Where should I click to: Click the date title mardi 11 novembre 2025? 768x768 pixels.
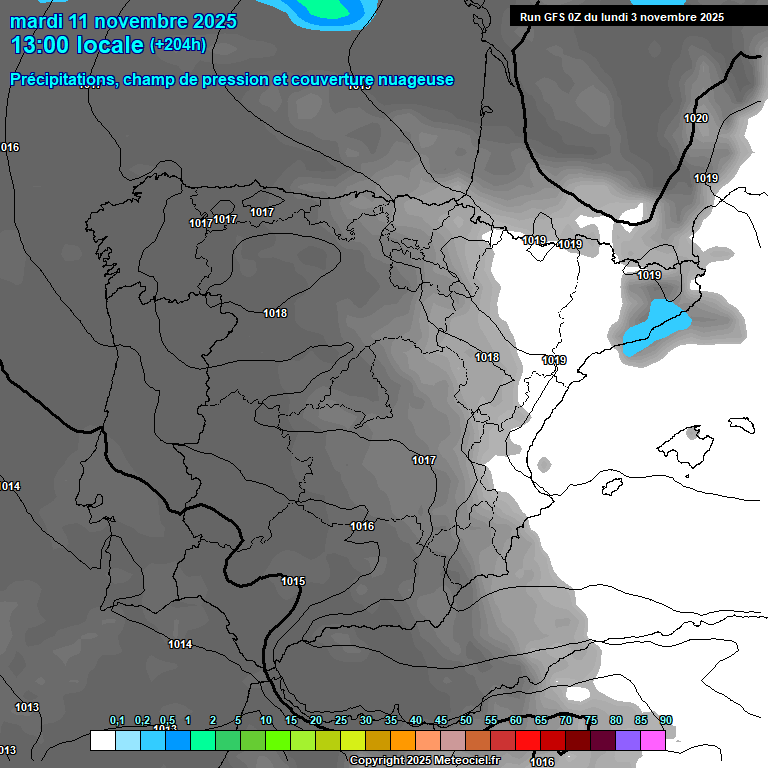point(123,21)
